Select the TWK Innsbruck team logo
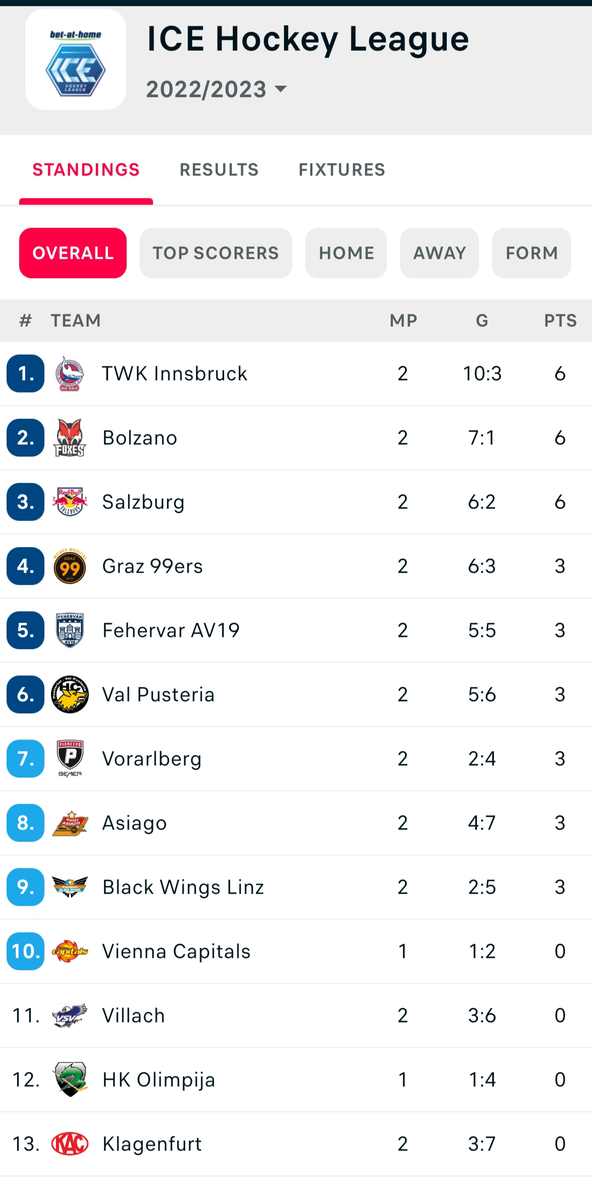 pyautogui.click(x=70, y=374)
